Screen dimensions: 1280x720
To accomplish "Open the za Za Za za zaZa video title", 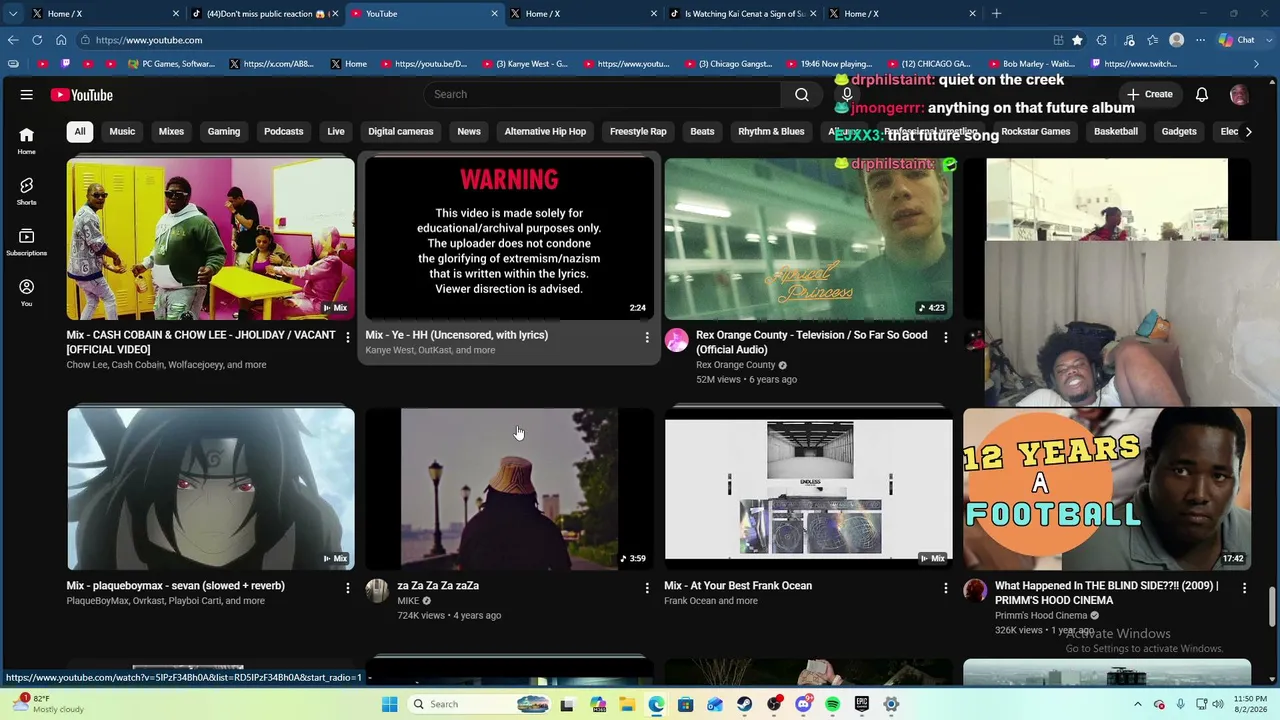I will pos(438,586).
